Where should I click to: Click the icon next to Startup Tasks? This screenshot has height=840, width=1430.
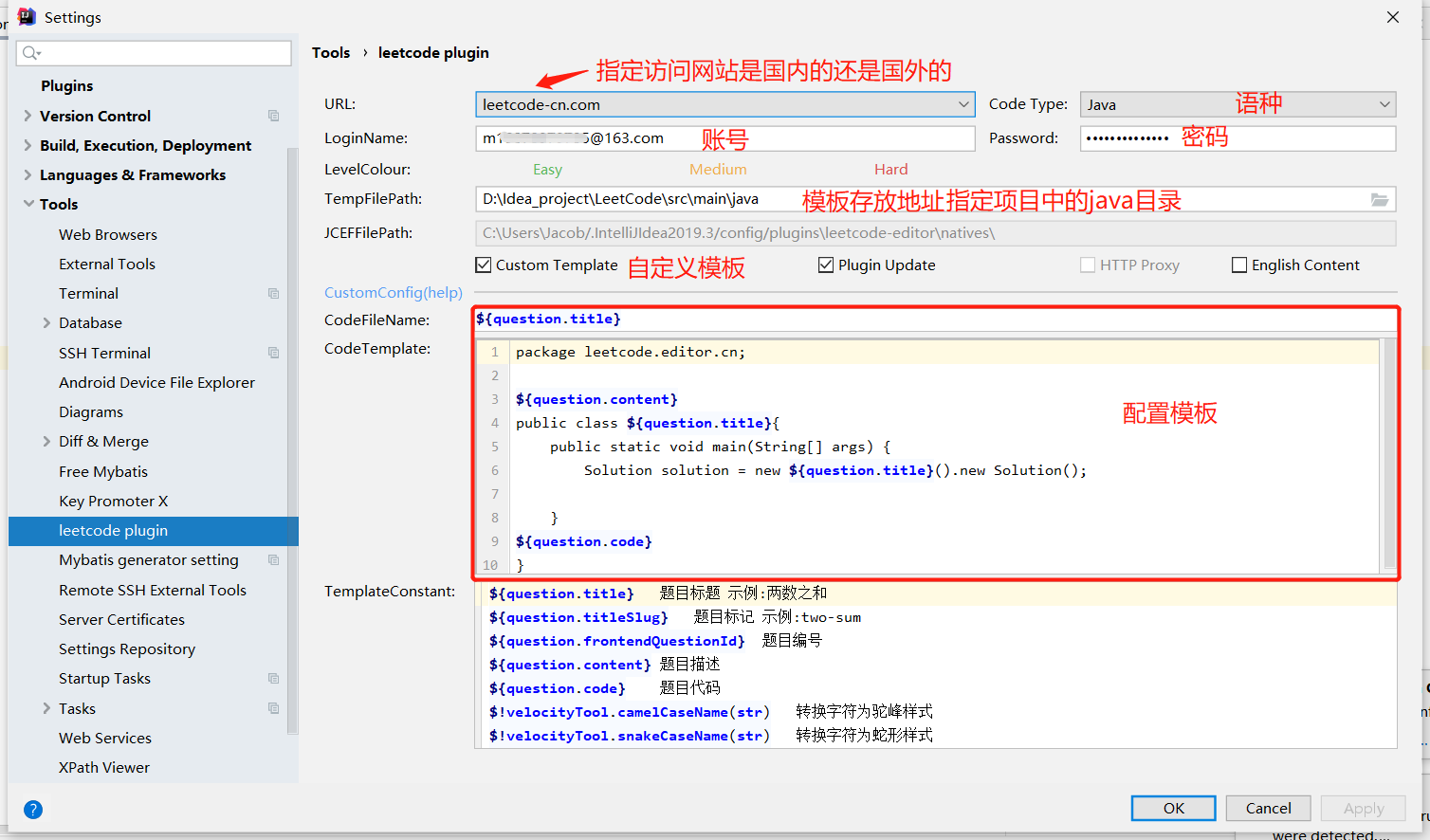point(273,678)
